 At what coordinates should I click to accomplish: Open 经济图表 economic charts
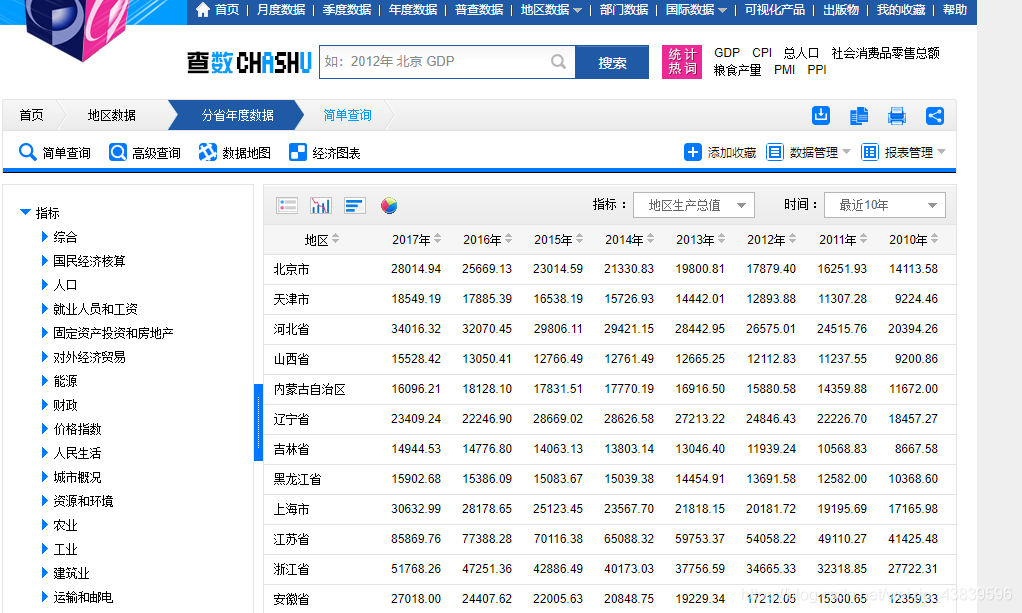325,153
